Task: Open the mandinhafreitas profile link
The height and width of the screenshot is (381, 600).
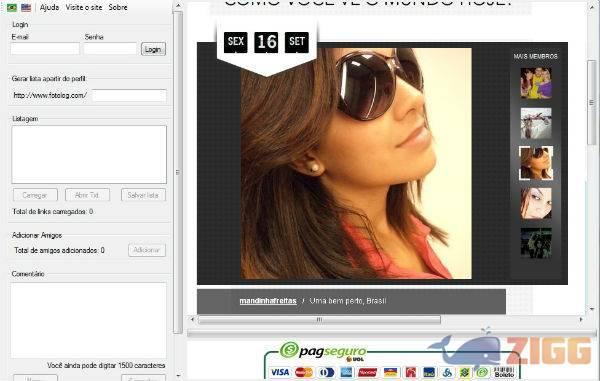Action: [x=268, y=301]
